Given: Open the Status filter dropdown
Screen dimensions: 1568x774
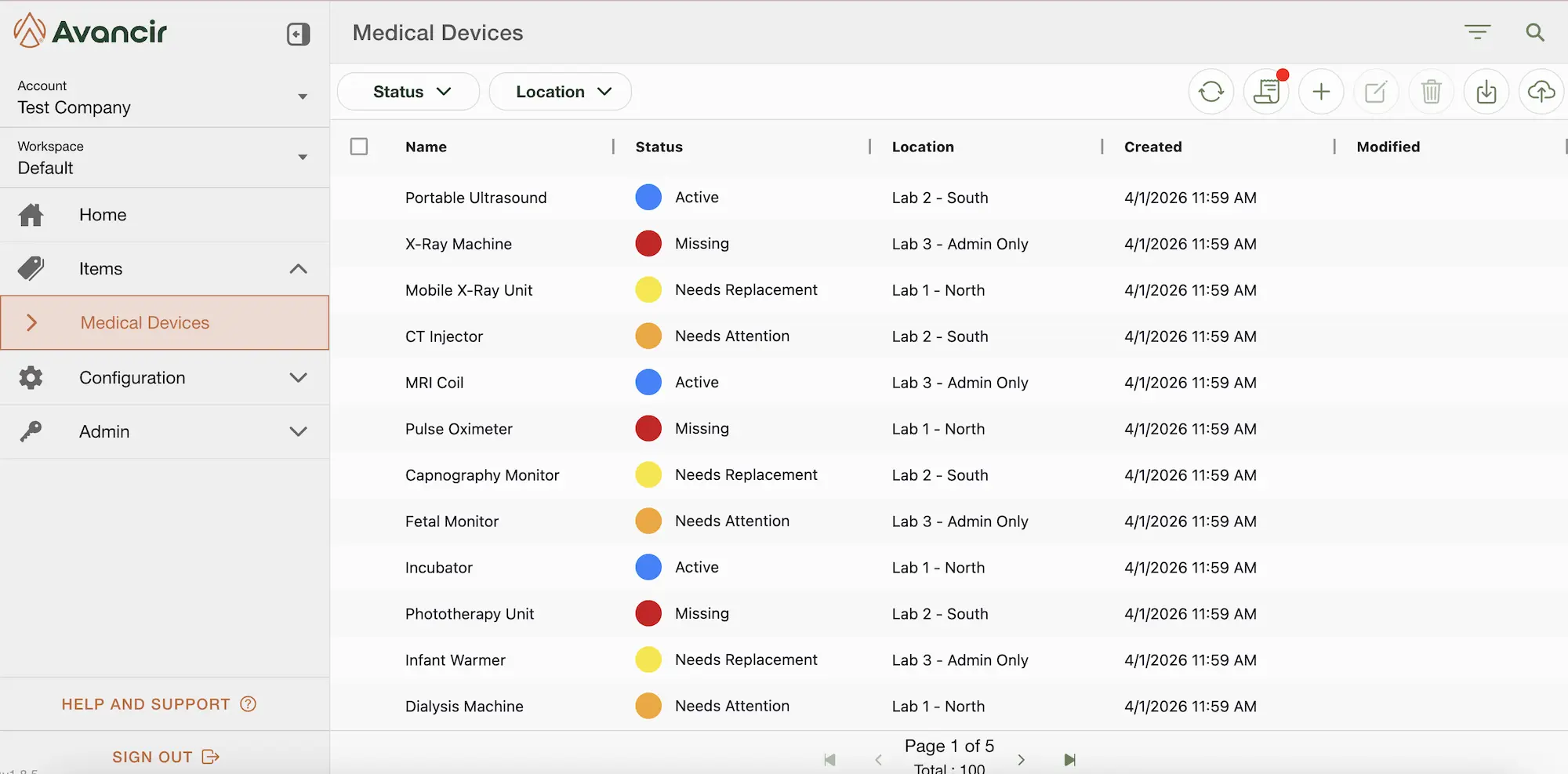Looking at the screenshot, I should (408, 92).
